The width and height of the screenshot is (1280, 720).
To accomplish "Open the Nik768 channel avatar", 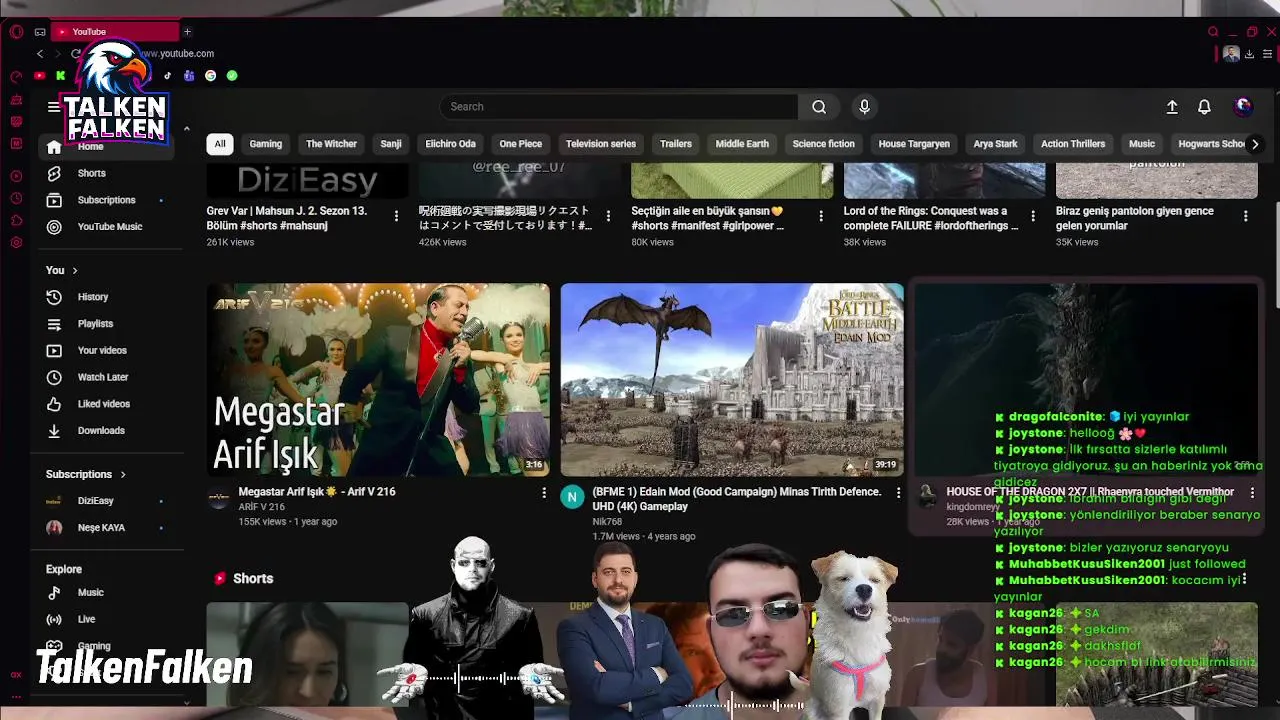I will (x=572, y=498).
